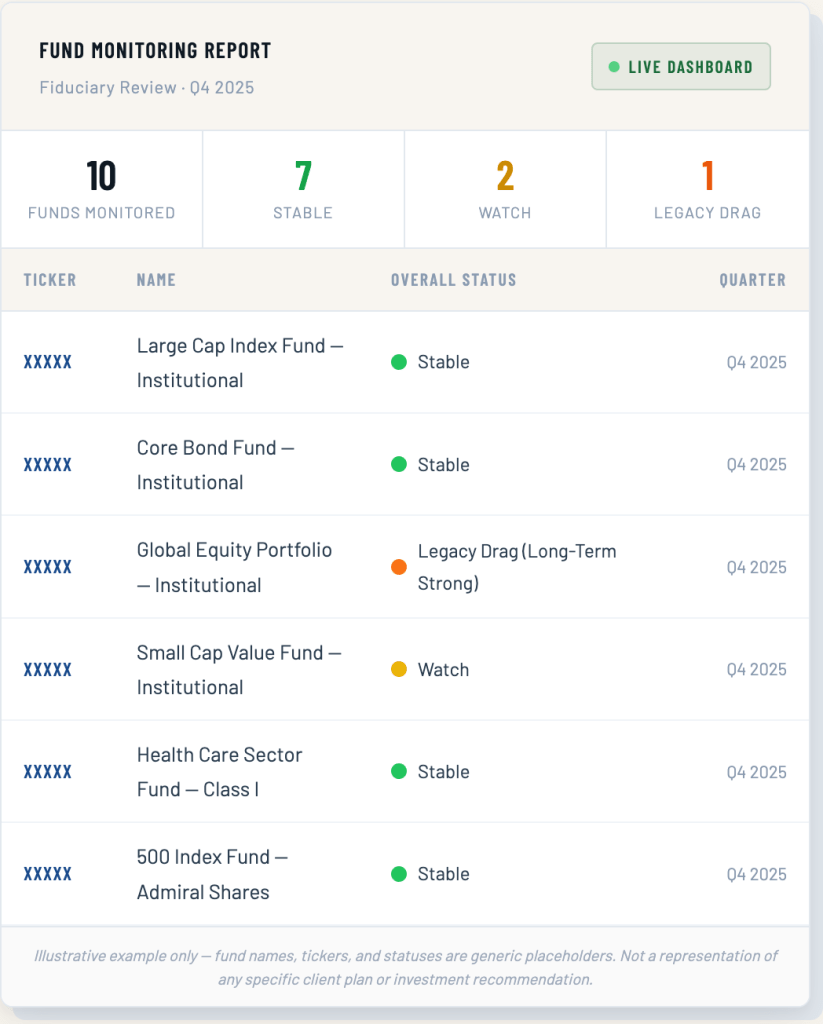Viewport: 823px width, 1024px height.
Task: Select the Legacy Drag summary card
Action: [707, 189]
